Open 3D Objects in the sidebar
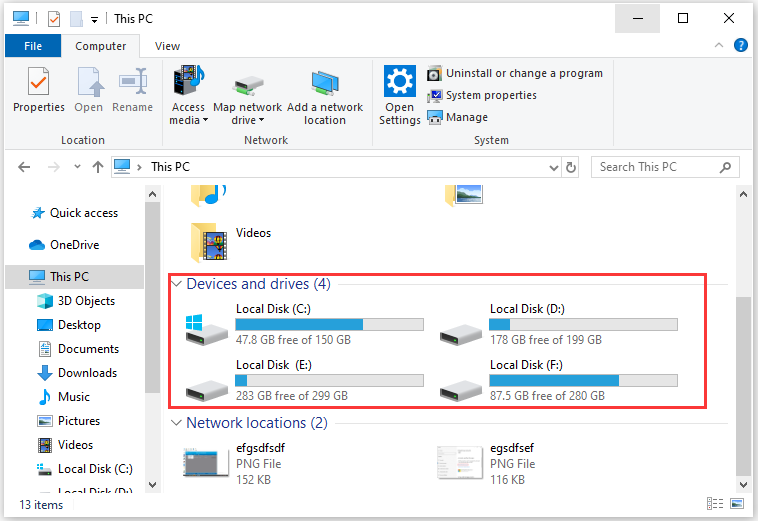This screenshot has height=521, width=758. tap(76, 301)
